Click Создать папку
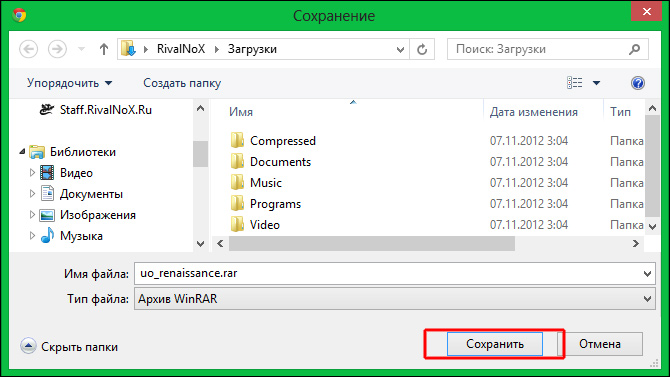Screen dimensions: 670x377 tap(182, 83)
